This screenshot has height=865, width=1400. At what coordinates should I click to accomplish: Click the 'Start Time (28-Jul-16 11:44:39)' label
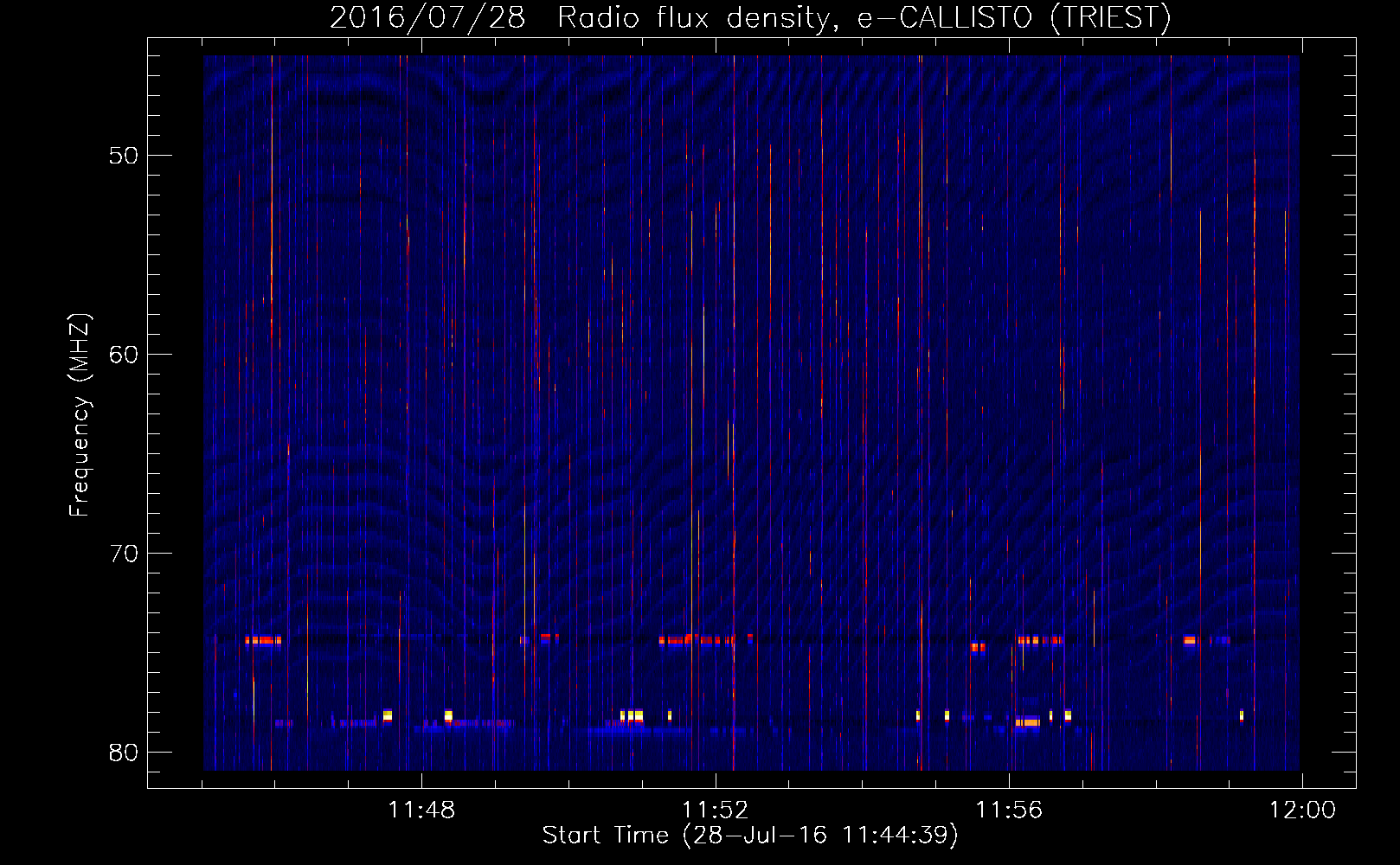(750, 835)
